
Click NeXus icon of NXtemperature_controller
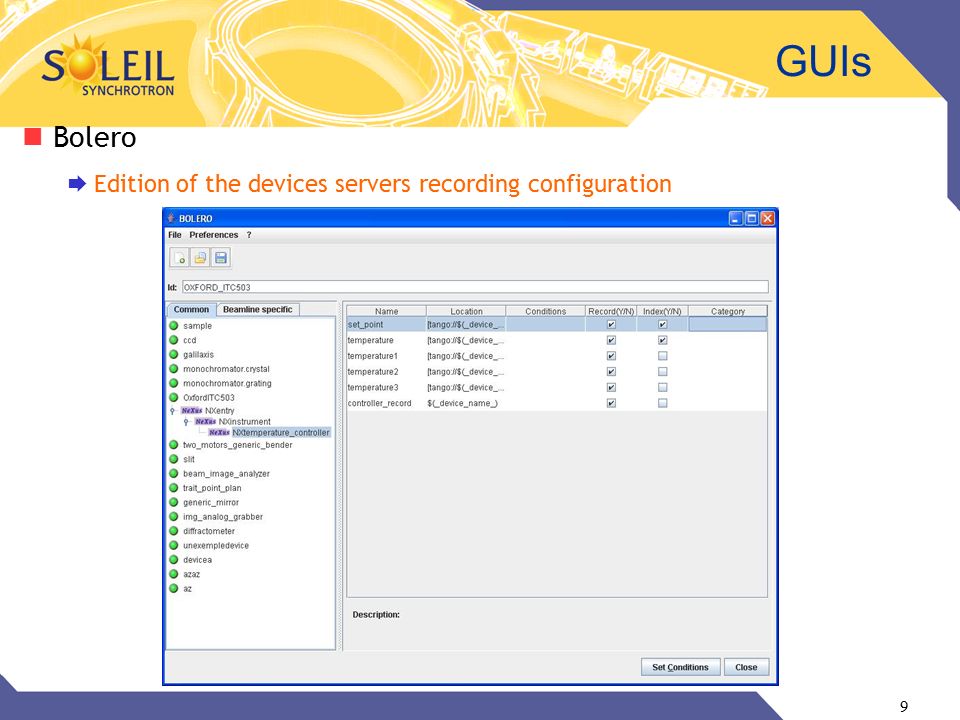point(219,432)
